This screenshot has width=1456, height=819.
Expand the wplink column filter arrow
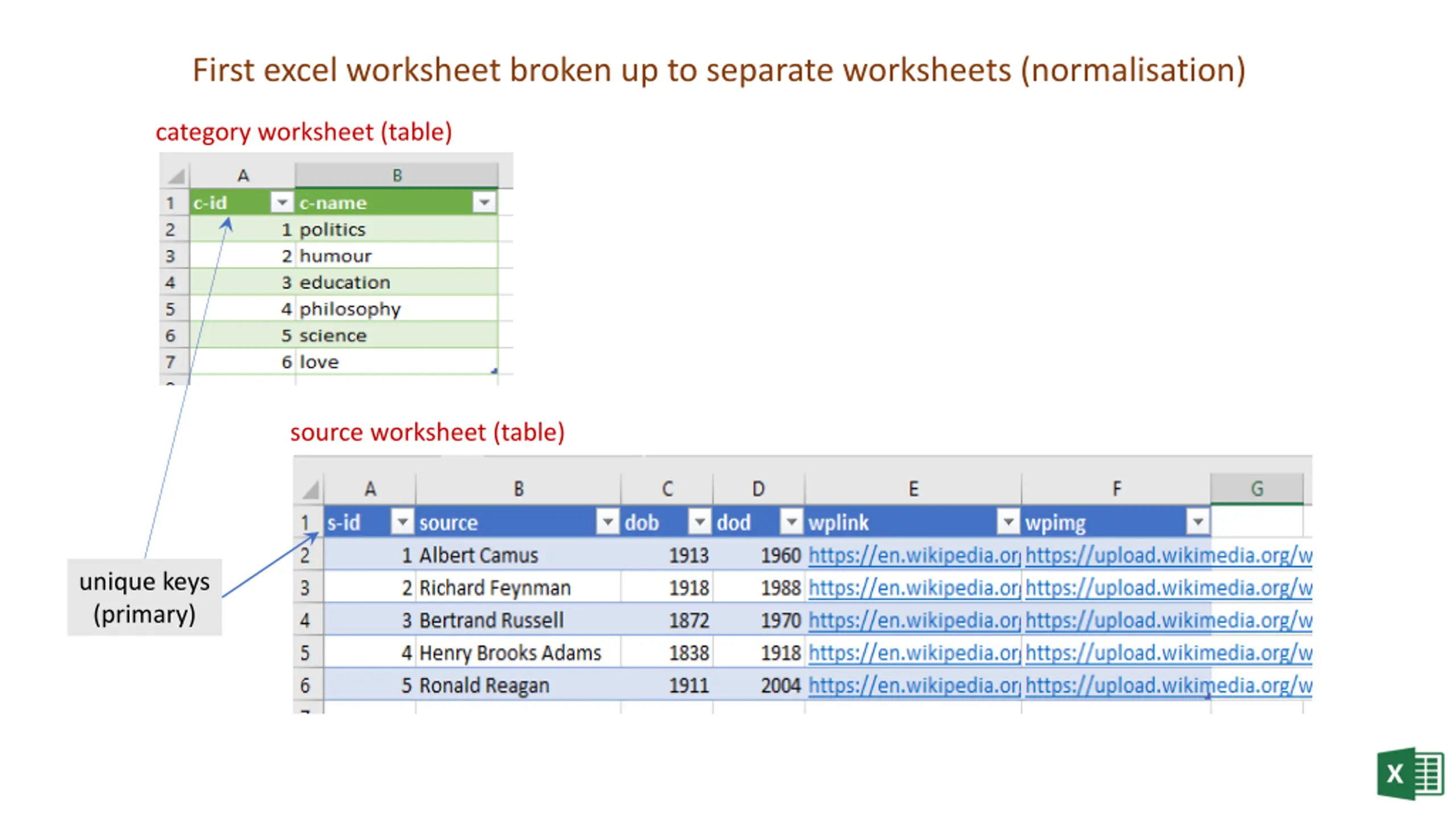(1008, 522)
